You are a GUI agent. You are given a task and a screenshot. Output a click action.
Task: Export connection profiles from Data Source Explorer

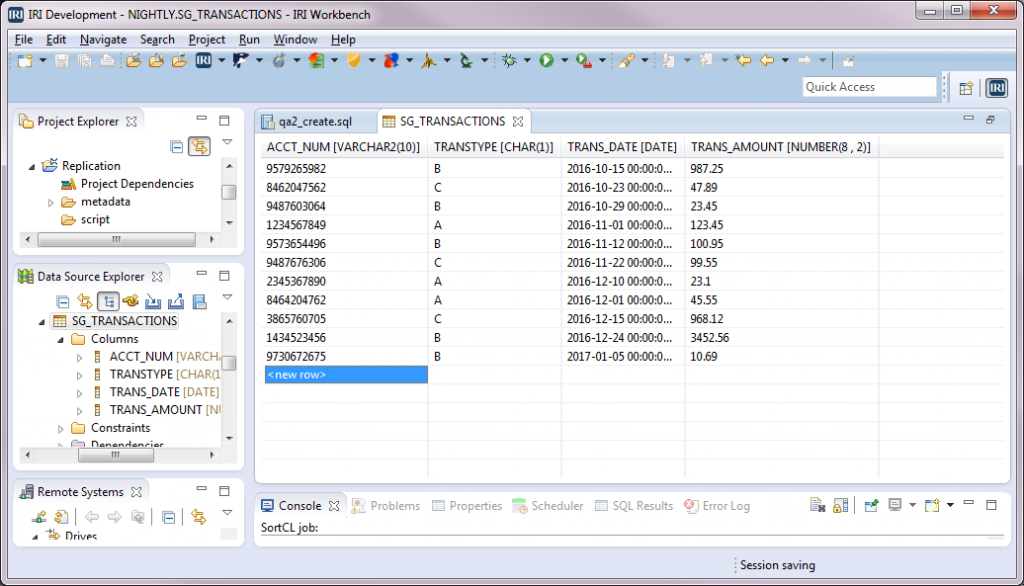point(176,302)
